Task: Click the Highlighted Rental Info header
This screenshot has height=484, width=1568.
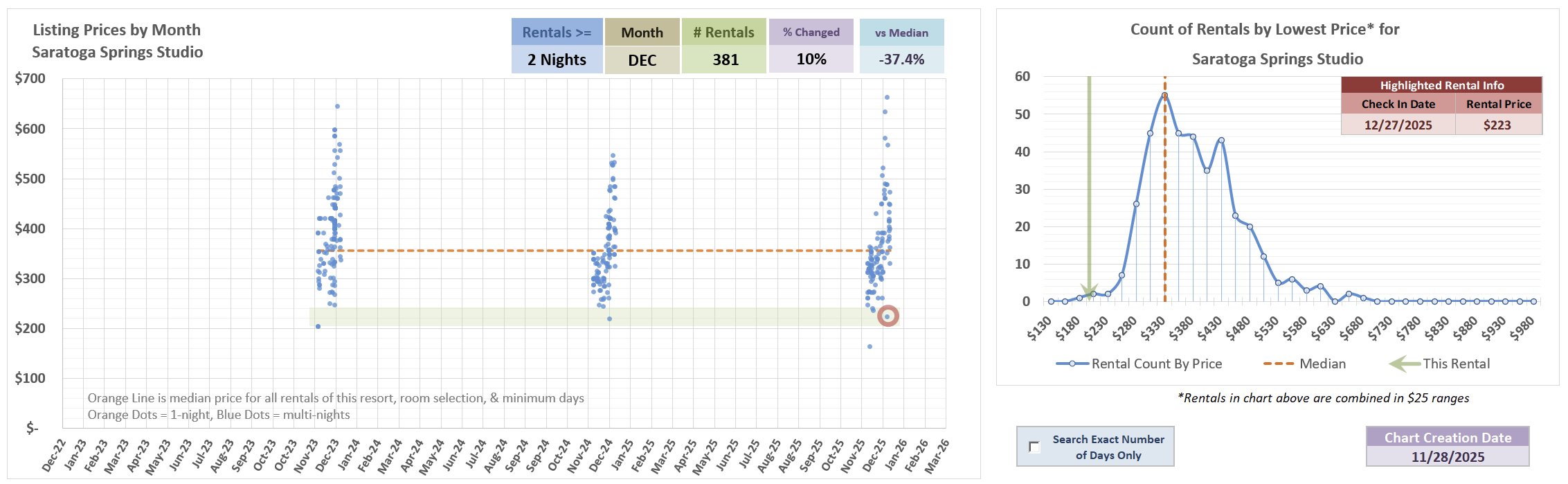Action: [1441, 85]
